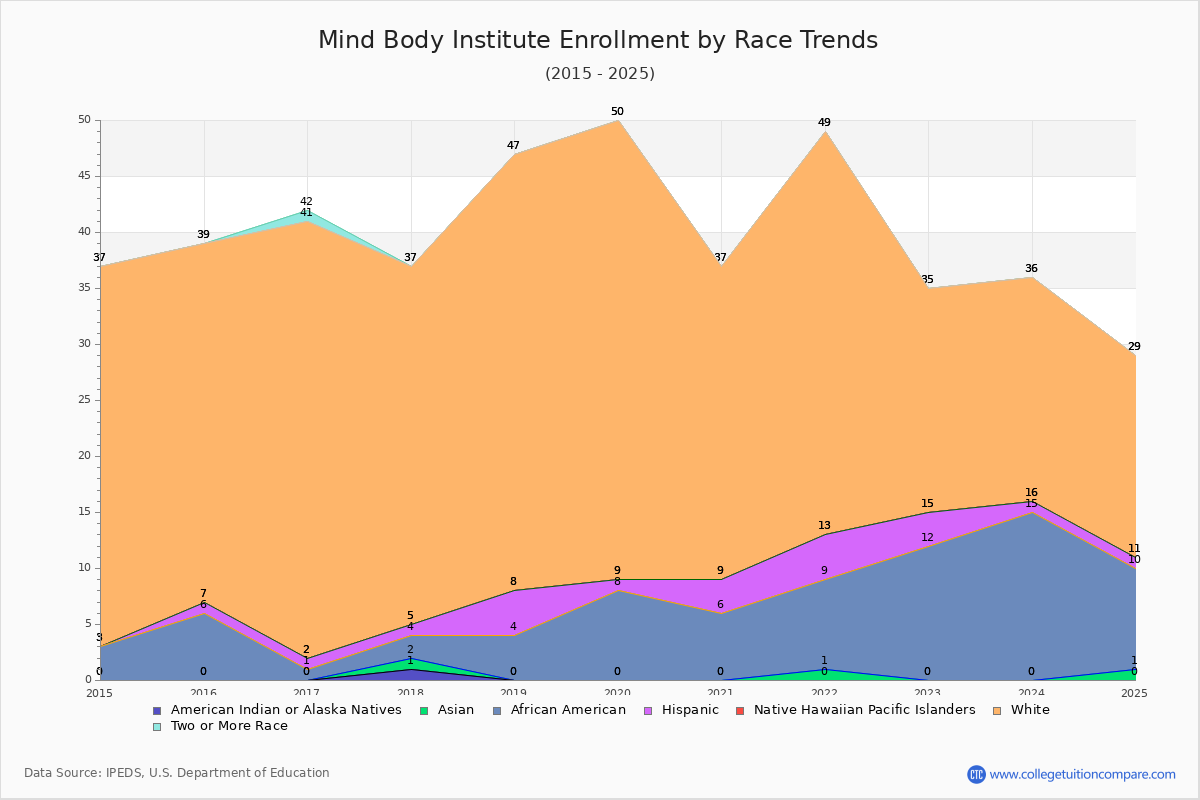Toggle the Two or More Race legend label
Viewport: 1200px width, 800px height.
(x=229, y=726)
